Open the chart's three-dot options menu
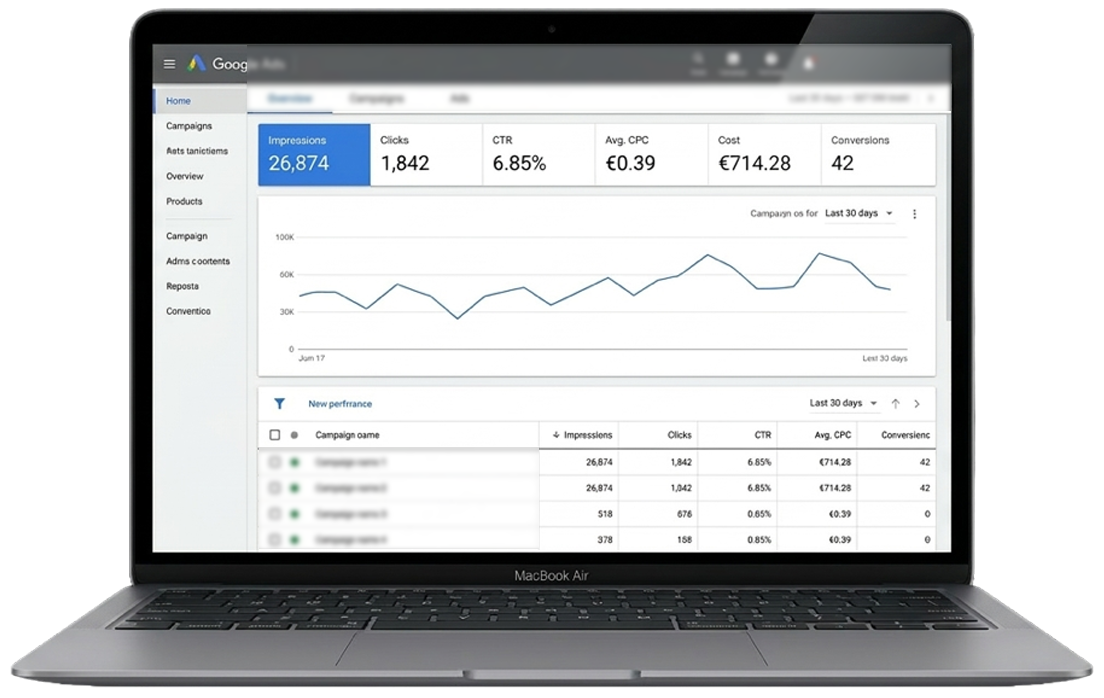1104x698 pixels. tap(914, 214)
